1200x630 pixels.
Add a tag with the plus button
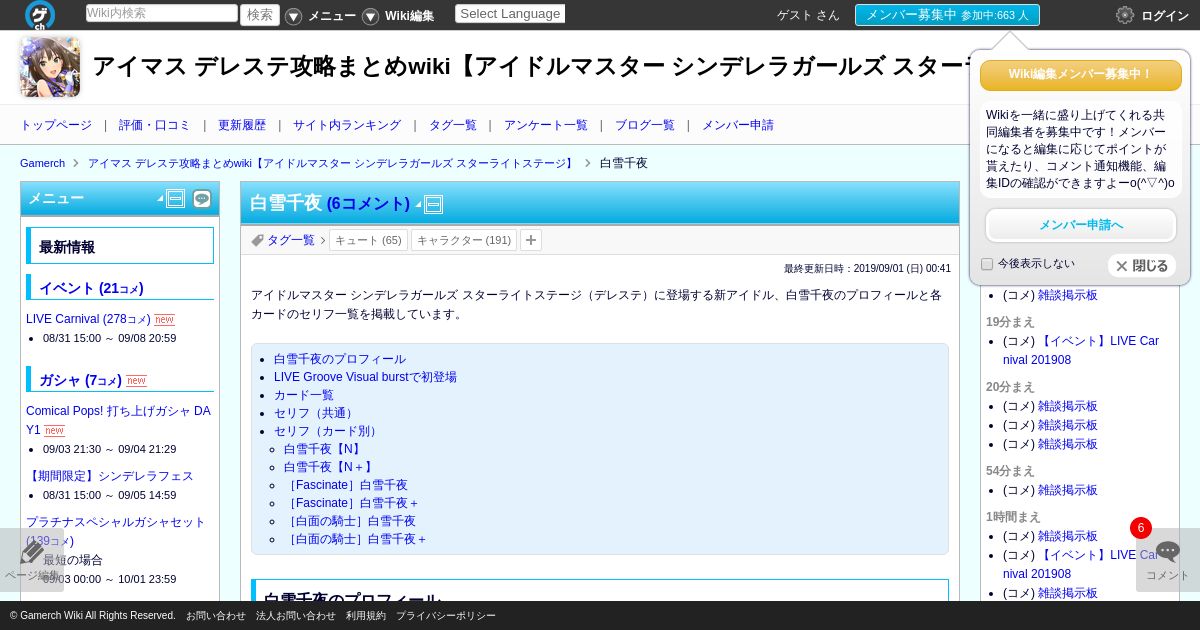pyautogui.click(x=531, y=240)
